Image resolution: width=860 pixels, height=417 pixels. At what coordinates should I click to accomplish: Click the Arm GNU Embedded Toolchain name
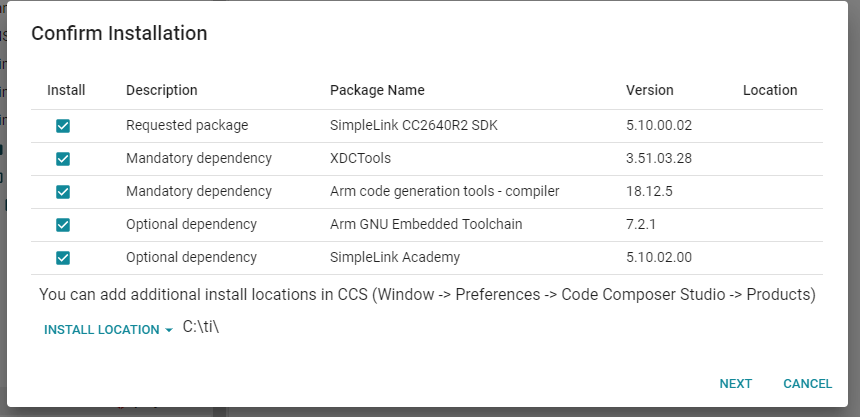pos(426,224)
